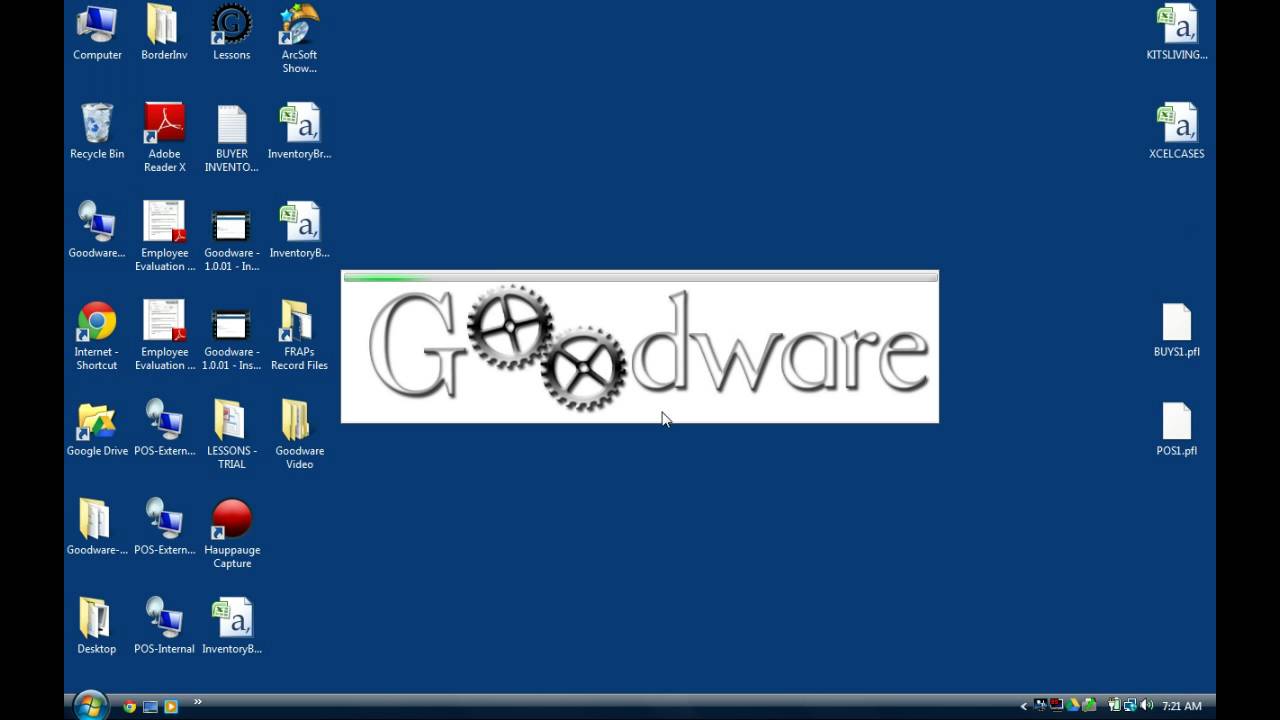Open ArcSoft Show desktop shortcut

pyautogui.click(x=299, y=40)
